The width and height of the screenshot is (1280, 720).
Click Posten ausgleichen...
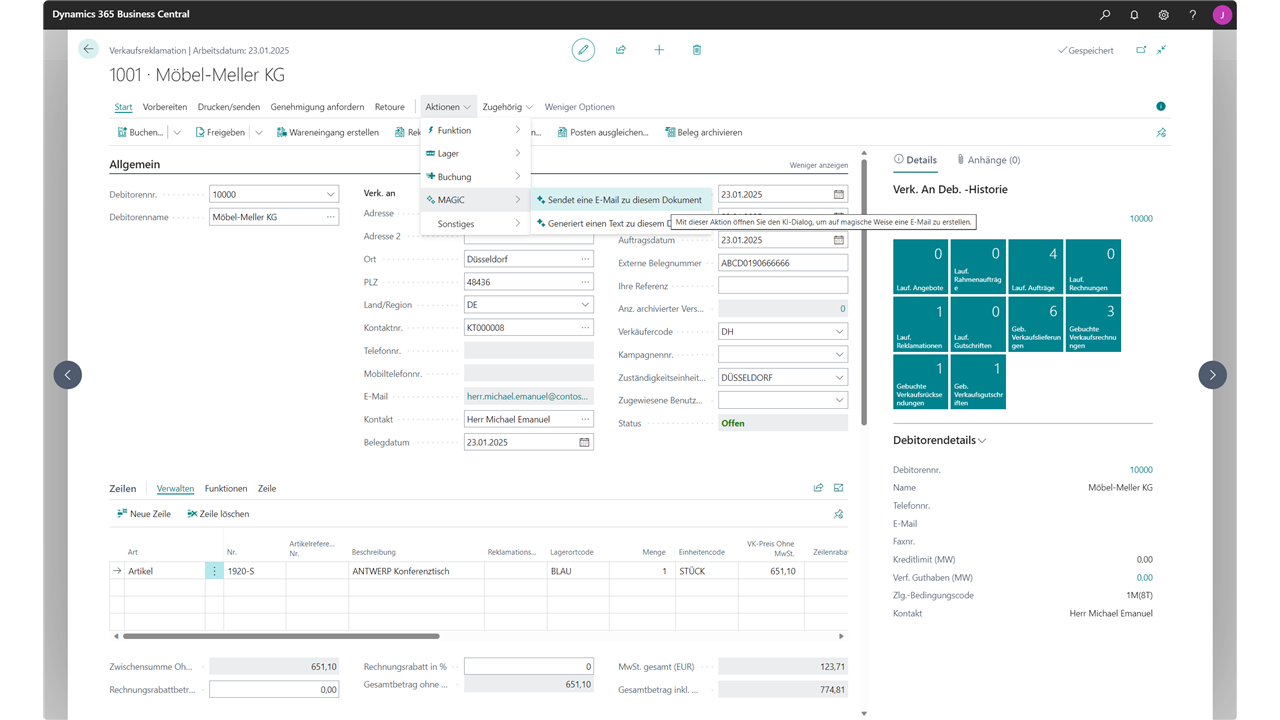603,132
